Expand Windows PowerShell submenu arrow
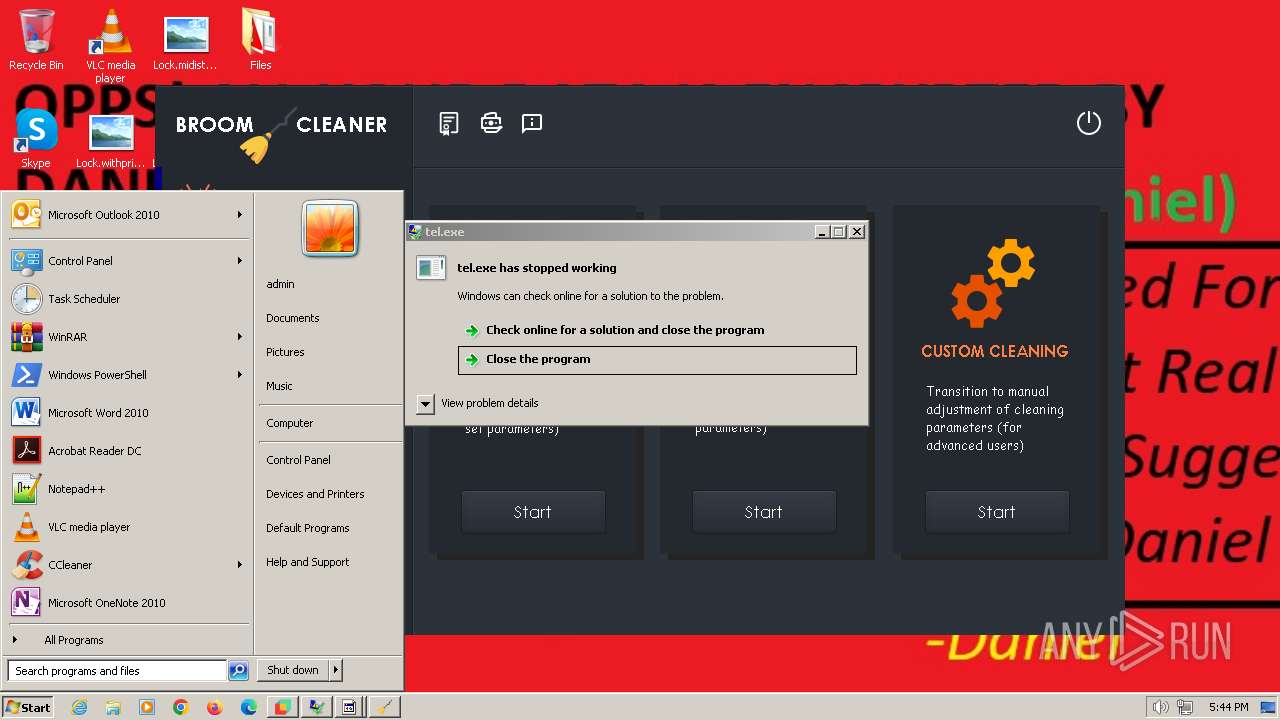Image resolution: width=1280 pixels, height=720 pixels. point(240,375)
